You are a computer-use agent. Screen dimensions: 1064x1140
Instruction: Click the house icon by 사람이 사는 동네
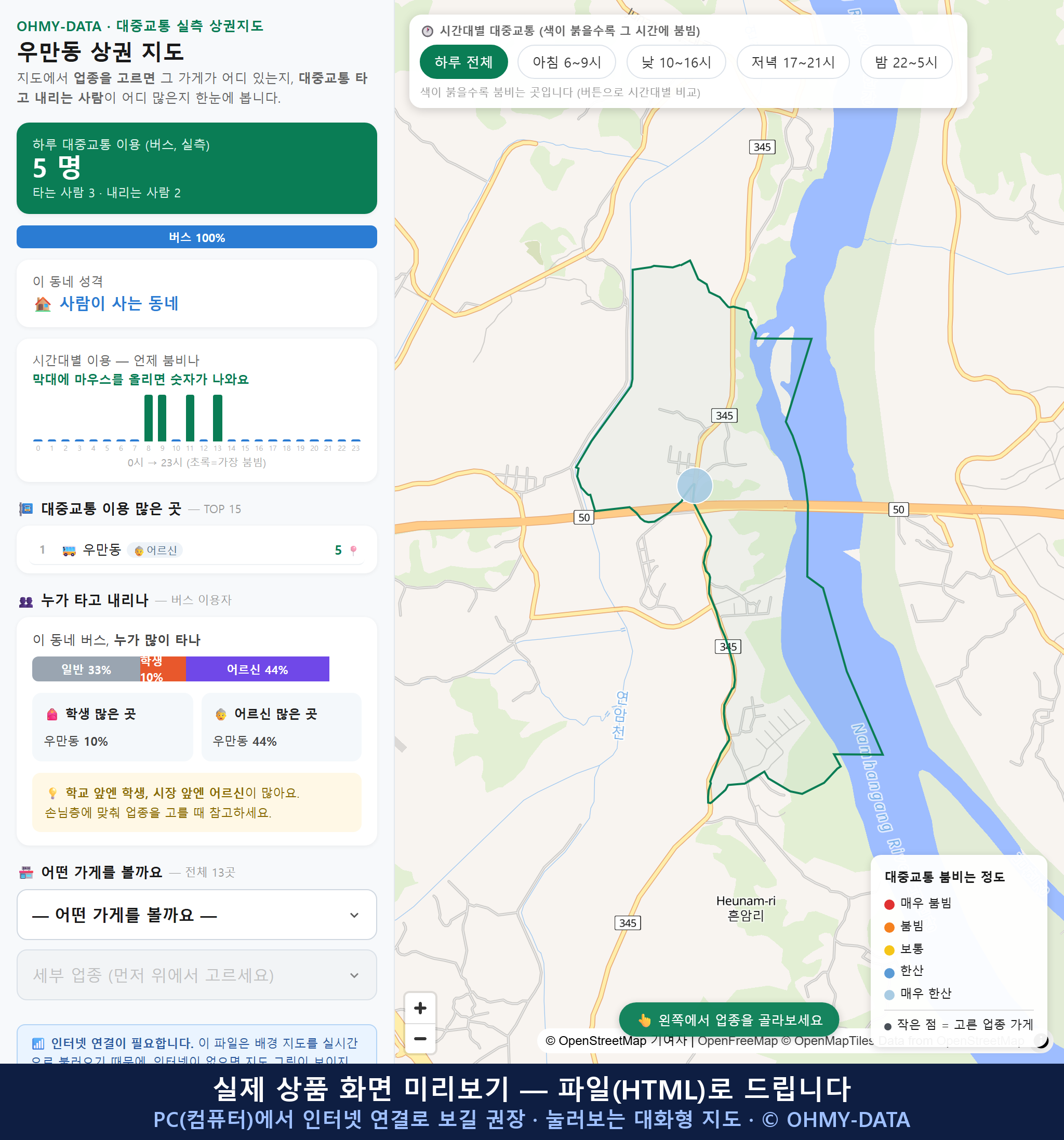point(43,304)
